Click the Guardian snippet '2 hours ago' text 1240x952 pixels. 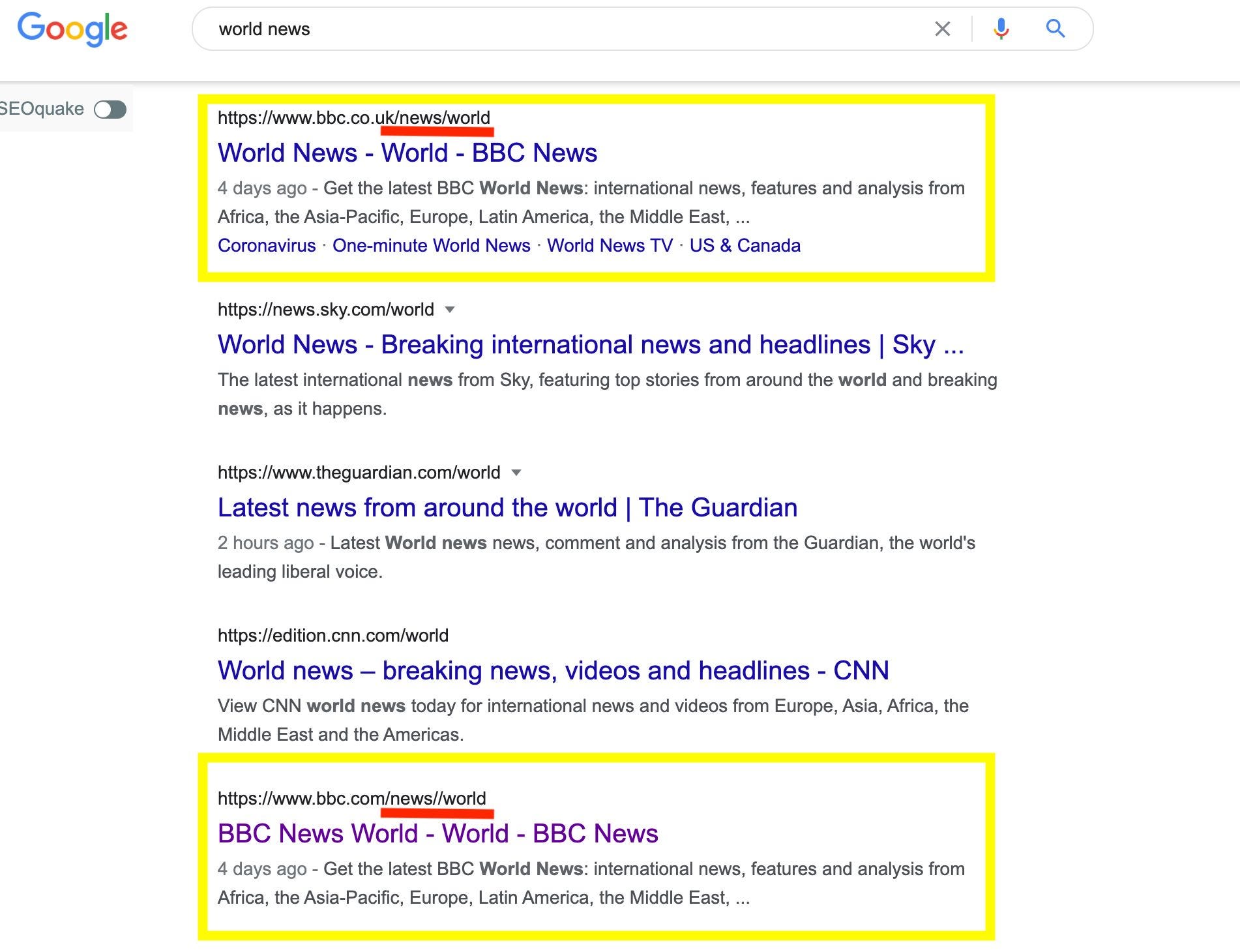(265, 543)
